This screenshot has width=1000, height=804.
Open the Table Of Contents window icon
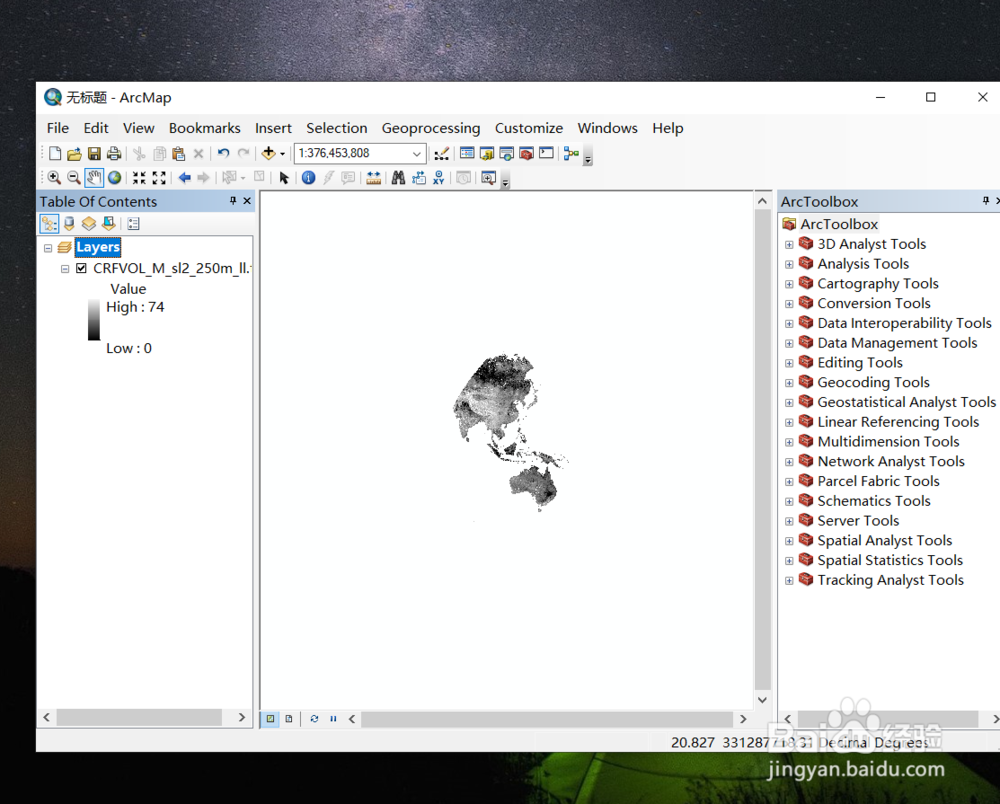point(467,154)
